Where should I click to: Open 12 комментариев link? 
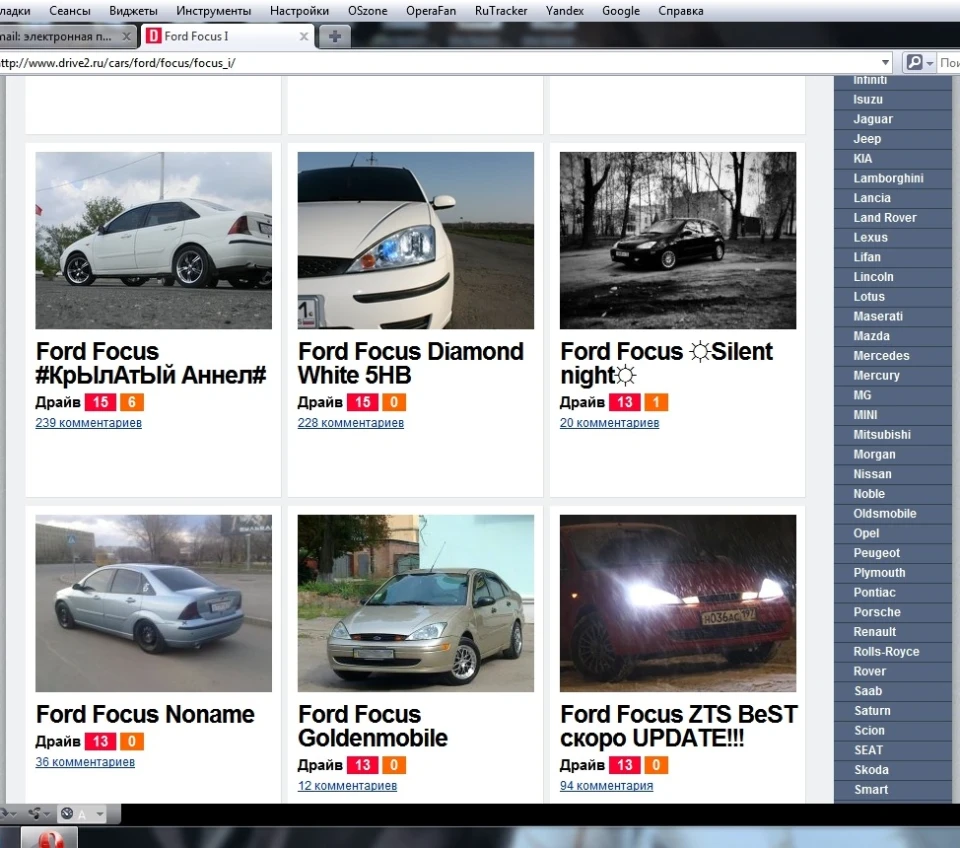(347, 786)
